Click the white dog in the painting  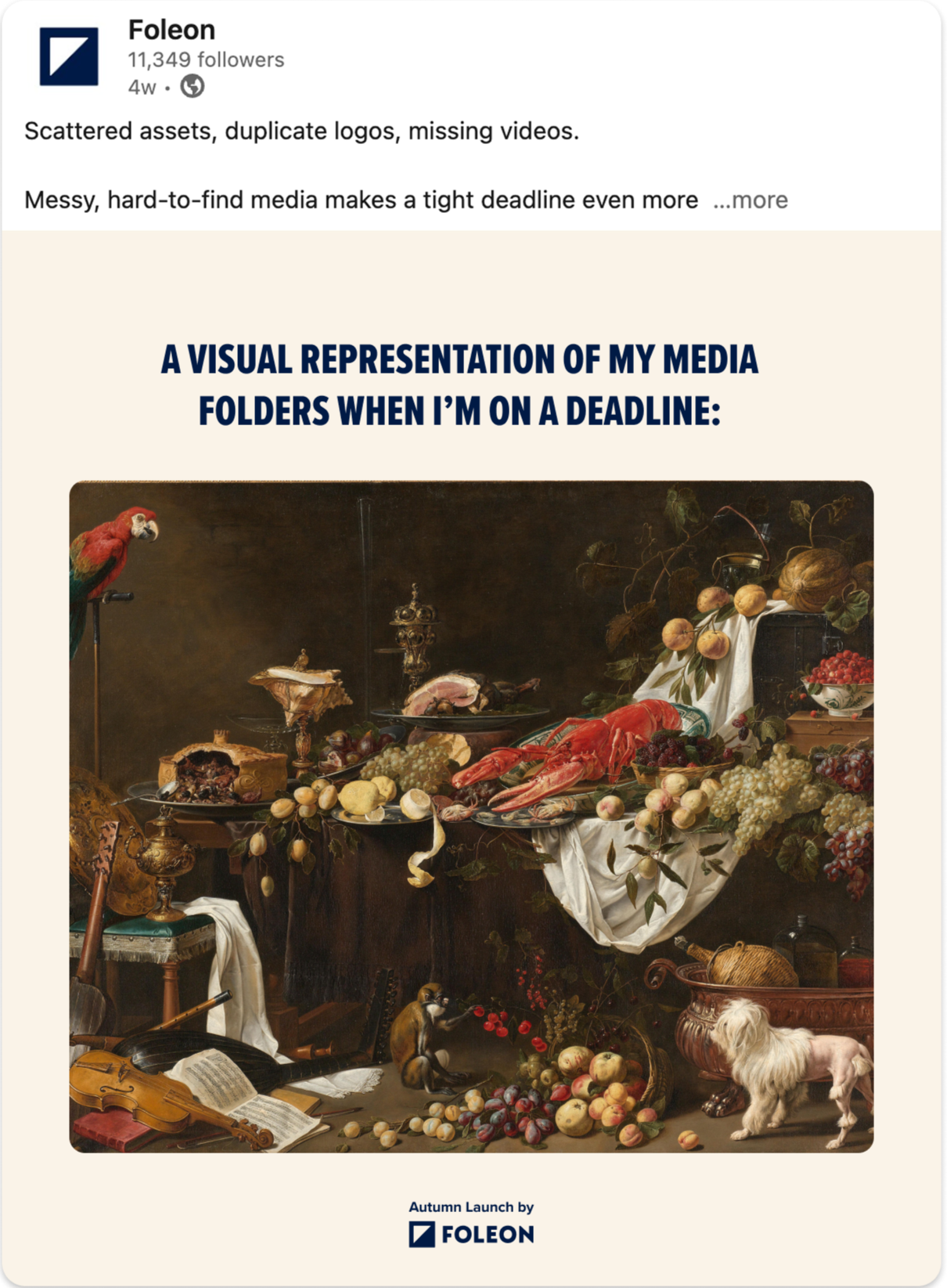(x=789, y=1065)
